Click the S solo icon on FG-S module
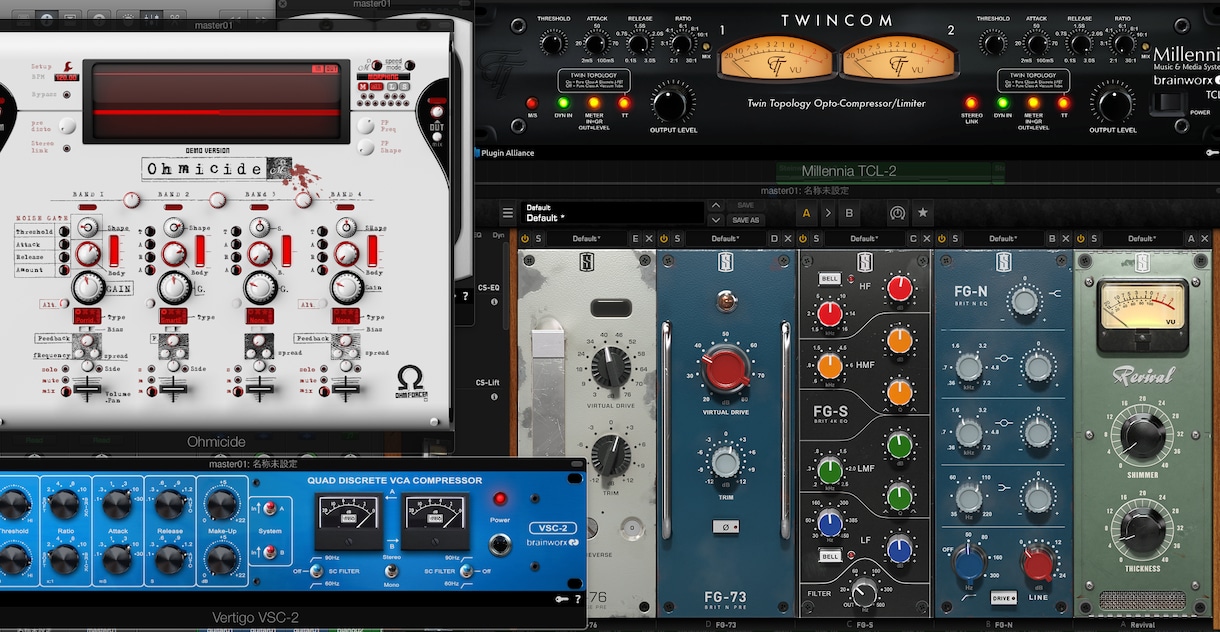 [x=816, y=239]
